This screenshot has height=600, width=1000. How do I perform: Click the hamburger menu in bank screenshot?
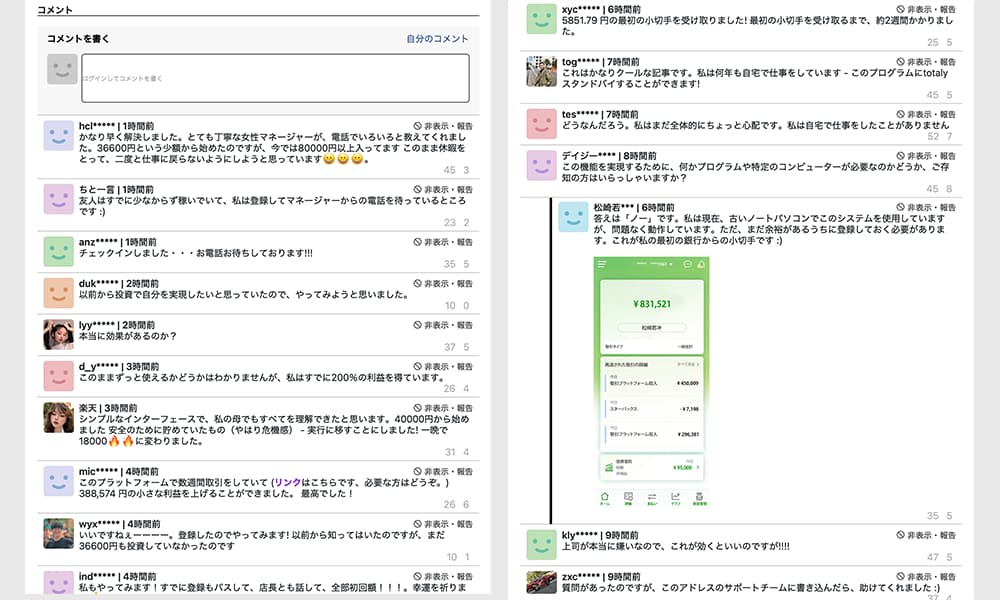tap(603, 264)
